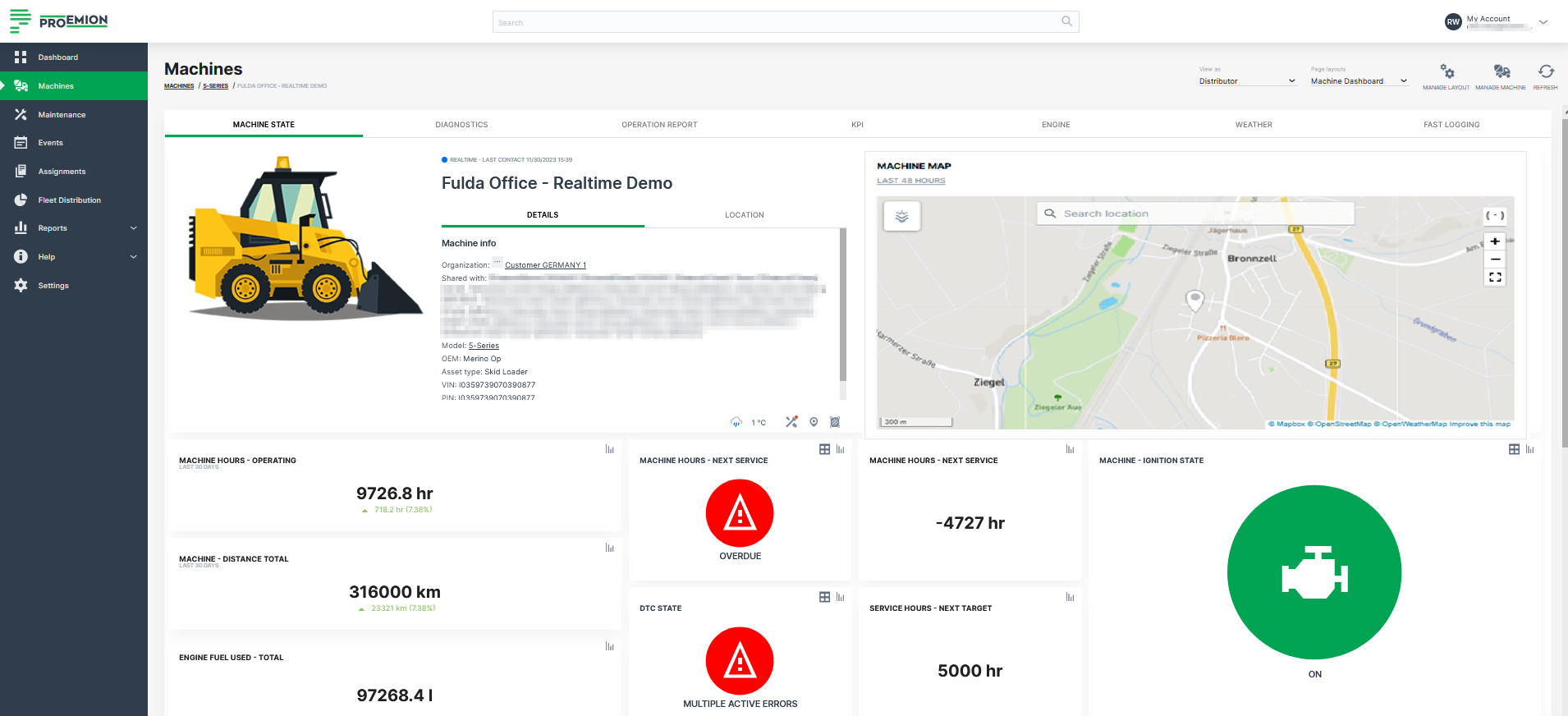
Task: Toggle table view on Ignition State widget
Action: pyautogui.click(x=1514, y=449)
